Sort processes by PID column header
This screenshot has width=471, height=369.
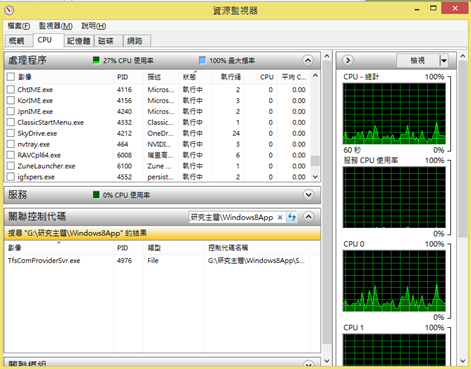tap(128, 77)
